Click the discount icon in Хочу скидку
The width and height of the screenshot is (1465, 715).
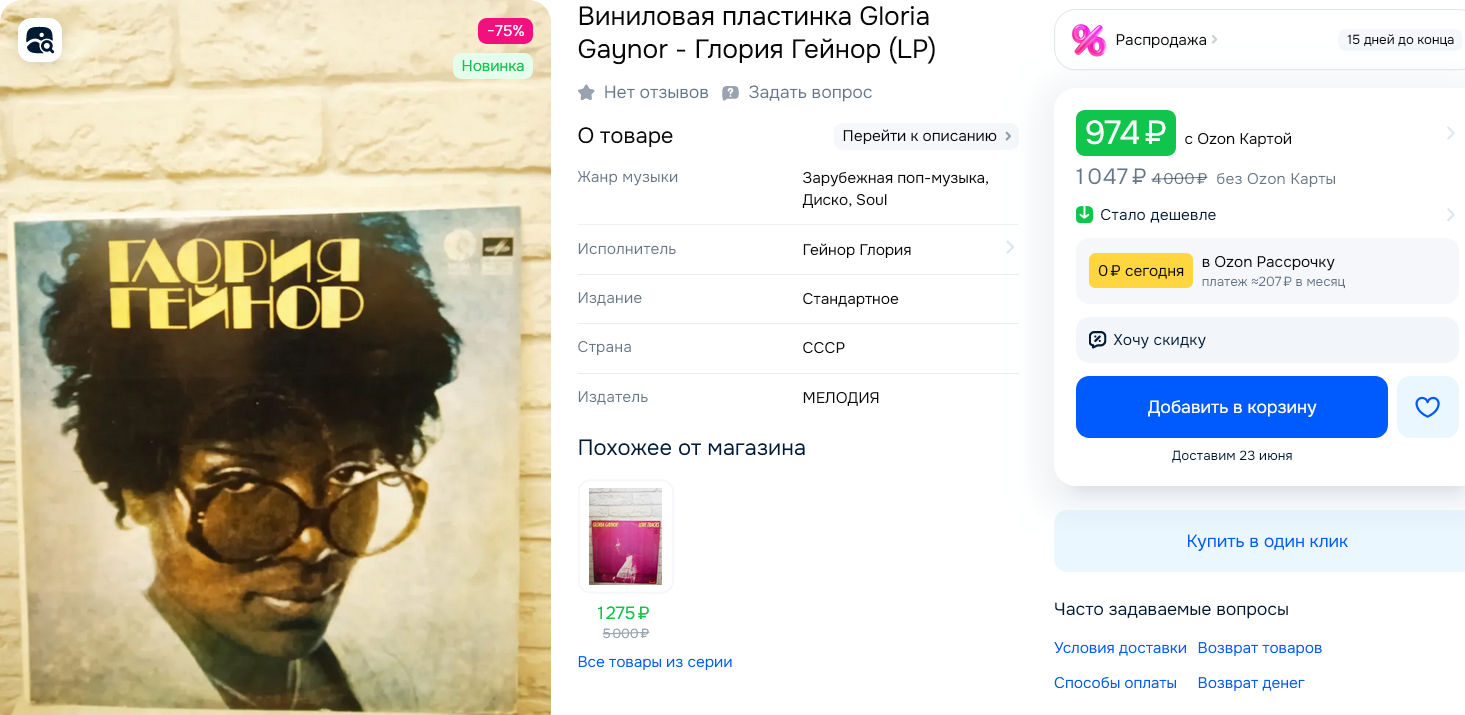(x=1097, y=340)
